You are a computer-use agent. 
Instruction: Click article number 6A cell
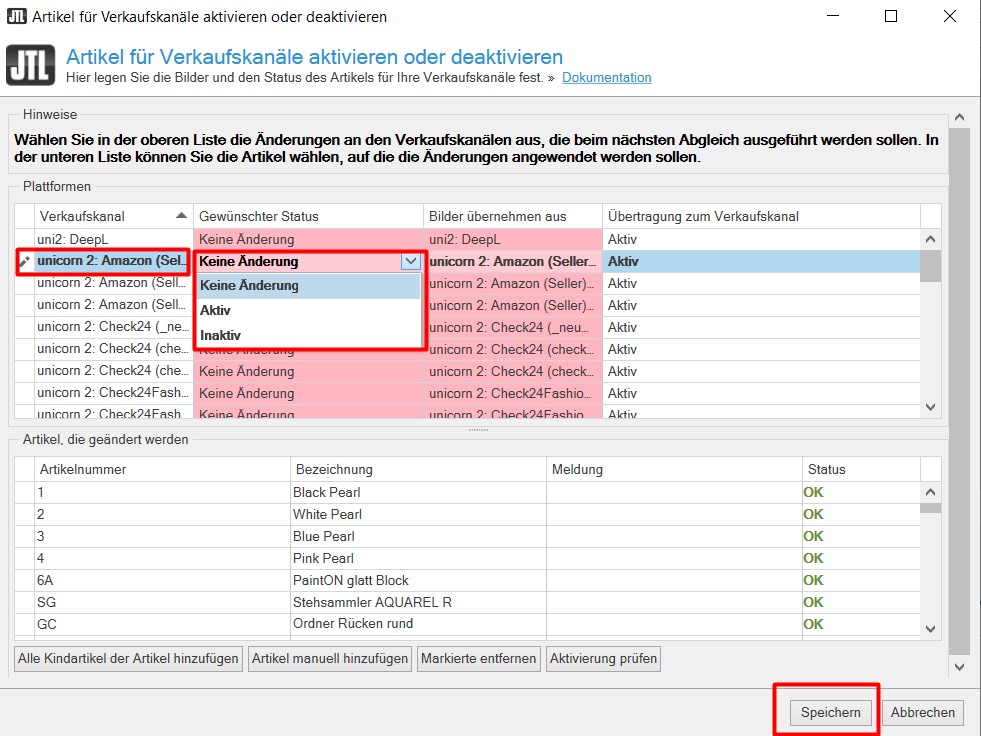tap(162, 580)
